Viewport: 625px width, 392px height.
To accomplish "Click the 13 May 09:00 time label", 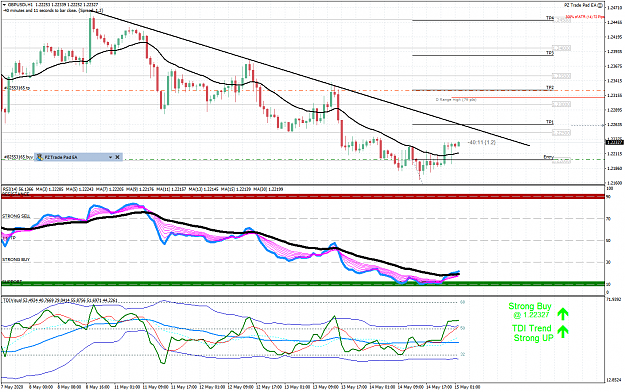I will click(326, 387).
